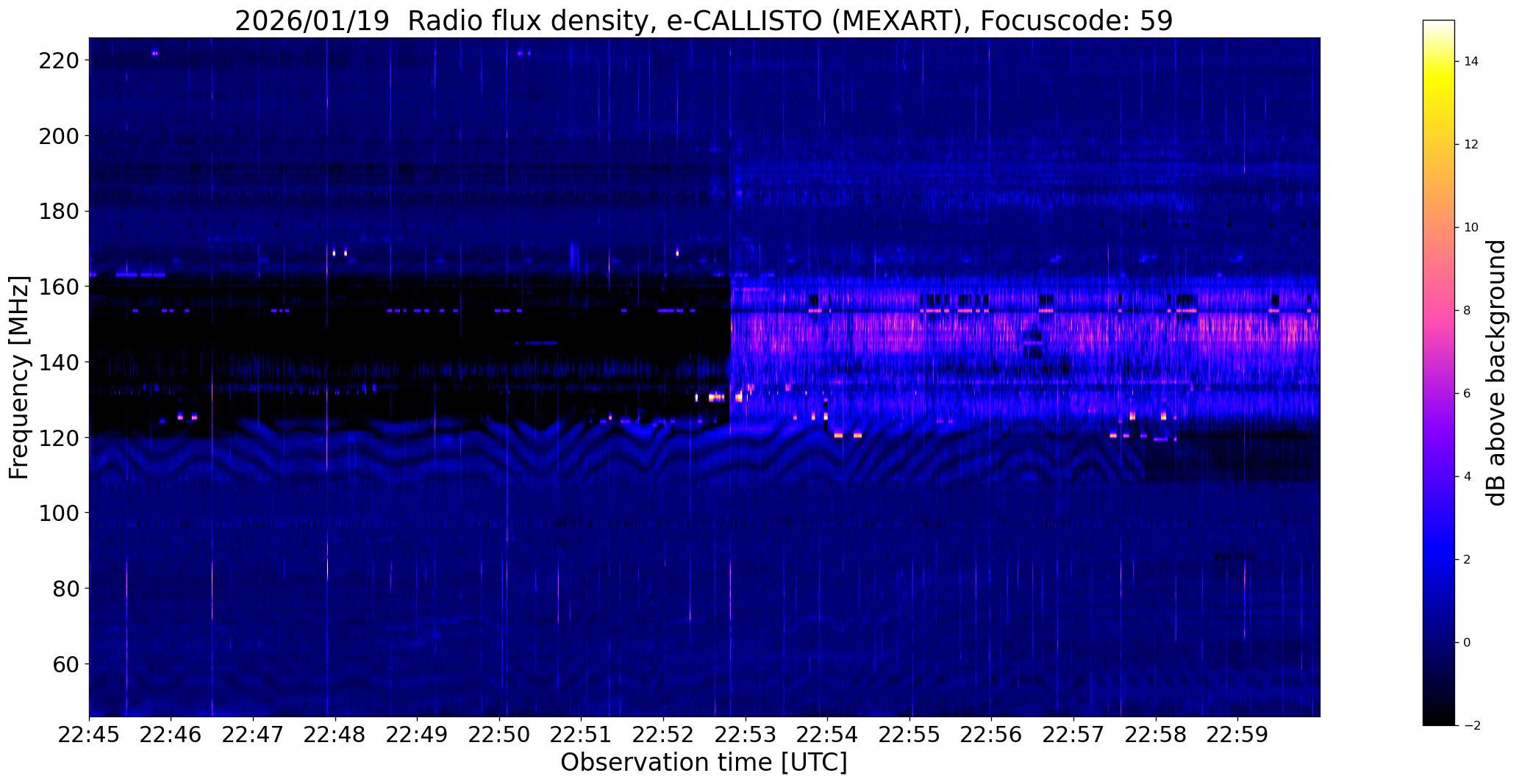Click the colorbar tick value −2

pyautogui.click(x=1471, y=726)
